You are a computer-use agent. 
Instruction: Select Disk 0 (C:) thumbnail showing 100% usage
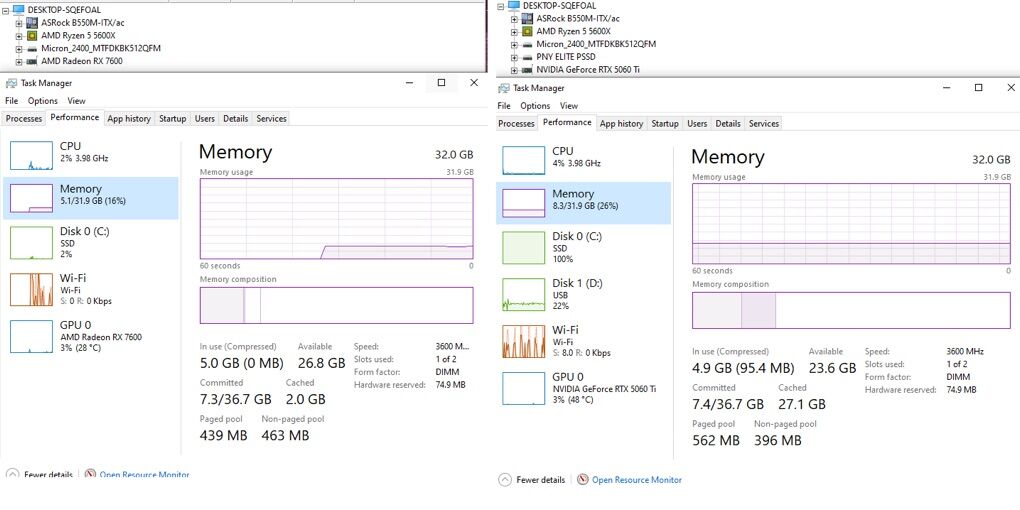pyautogui.click(x=526, y=248)
